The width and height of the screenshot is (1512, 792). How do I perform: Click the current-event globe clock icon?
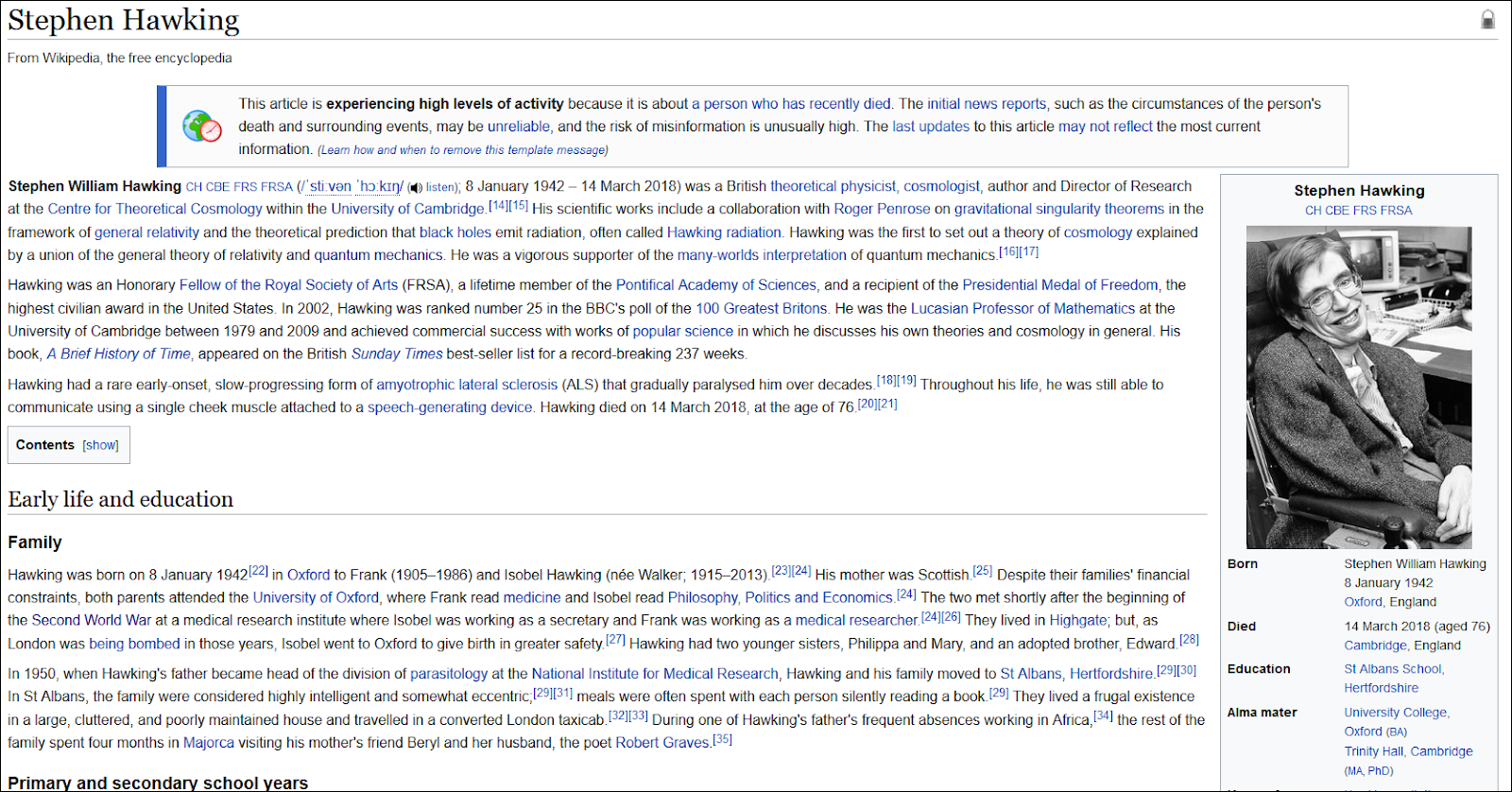202,126
